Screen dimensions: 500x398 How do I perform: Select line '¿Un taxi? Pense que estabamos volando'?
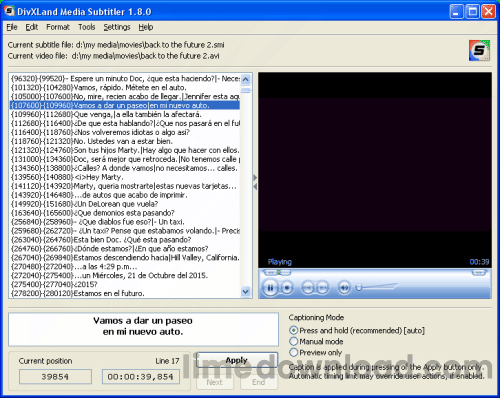[125, 231]
